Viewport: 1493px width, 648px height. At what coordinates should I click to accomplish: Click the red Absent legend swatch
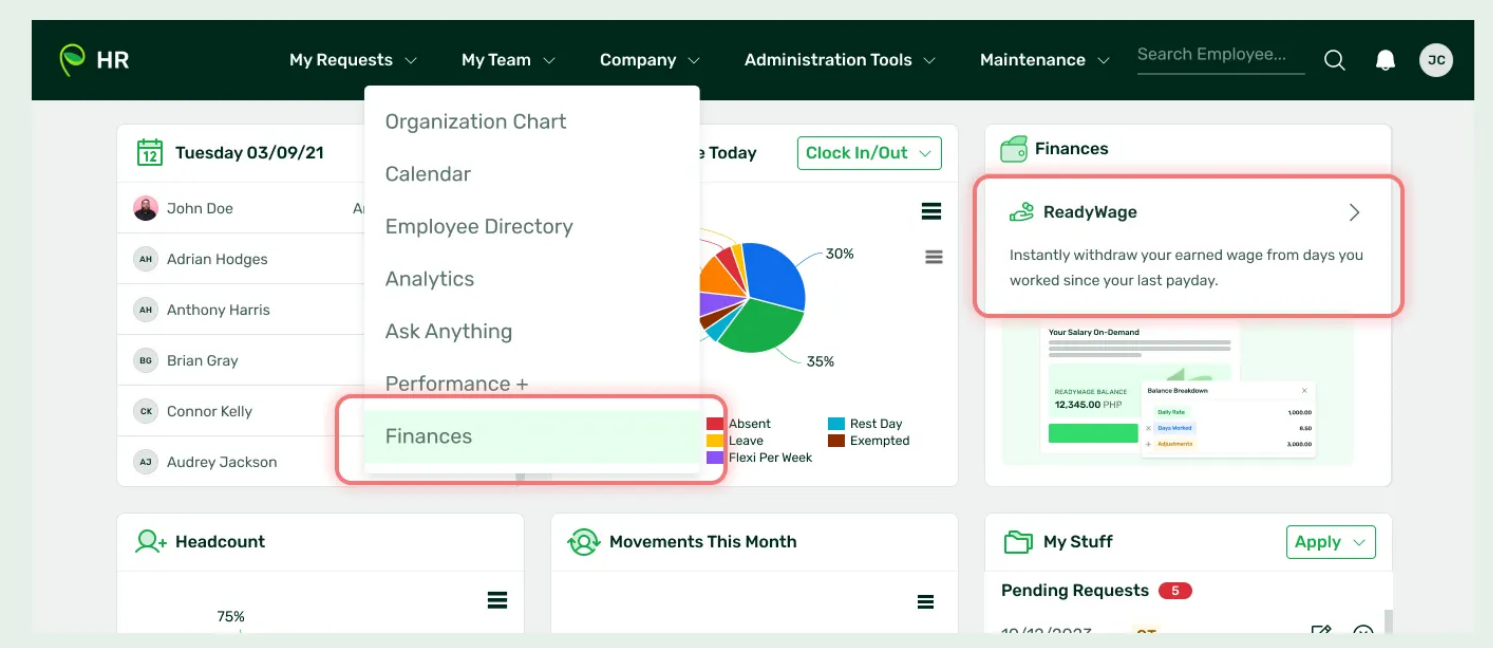(x=715, y=424)
